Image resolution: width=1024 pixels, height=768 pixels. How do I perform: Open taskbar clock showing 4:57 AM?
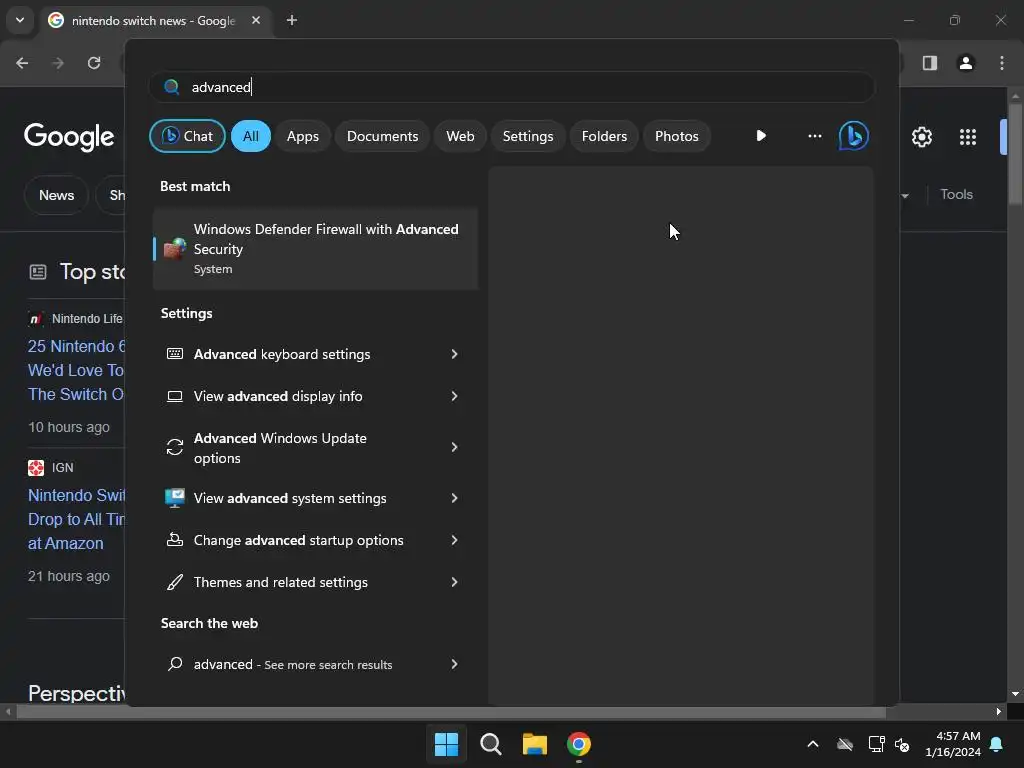coord(953,744)
